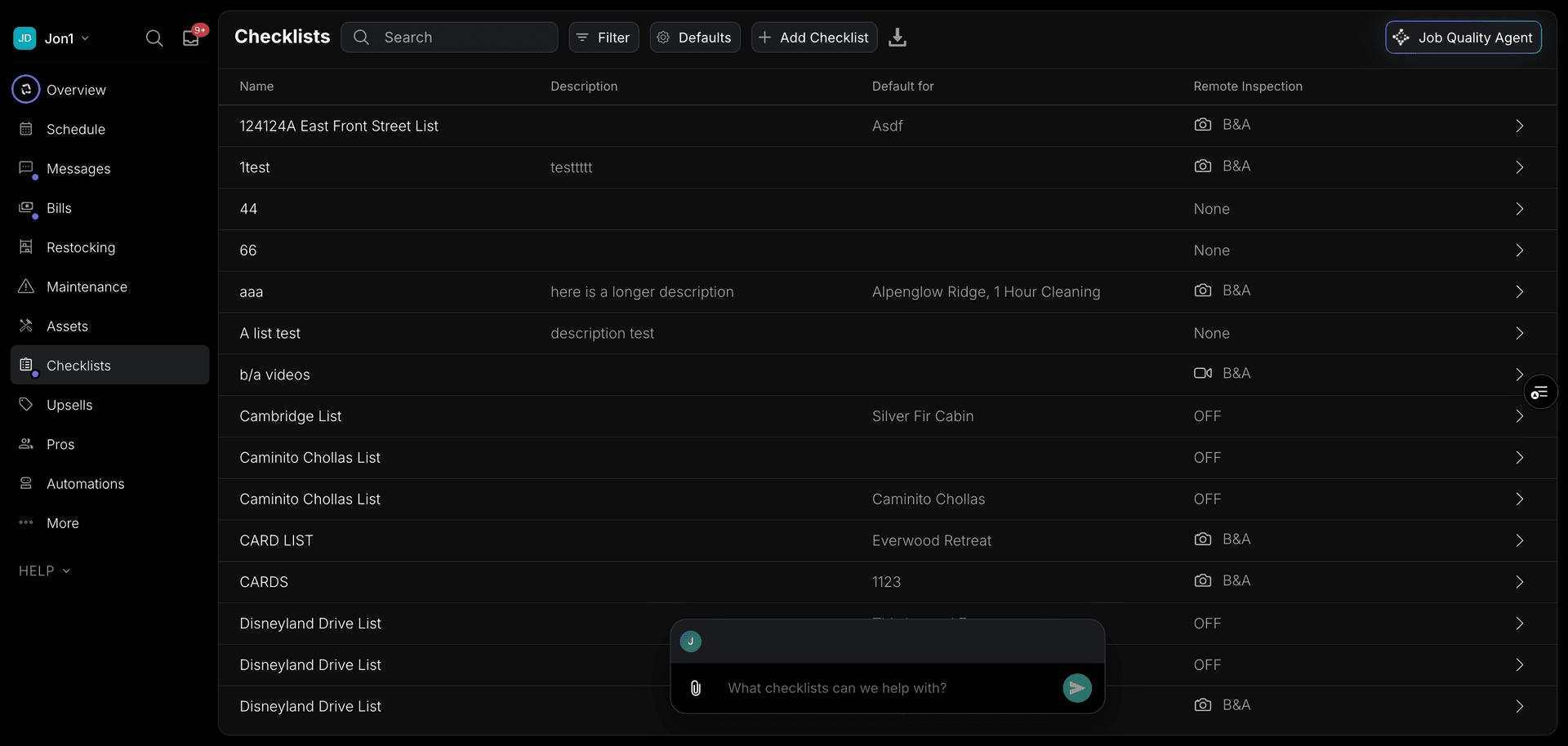Open the Job Quality Agent
1568x746 pixels.
click(1463, 37)
